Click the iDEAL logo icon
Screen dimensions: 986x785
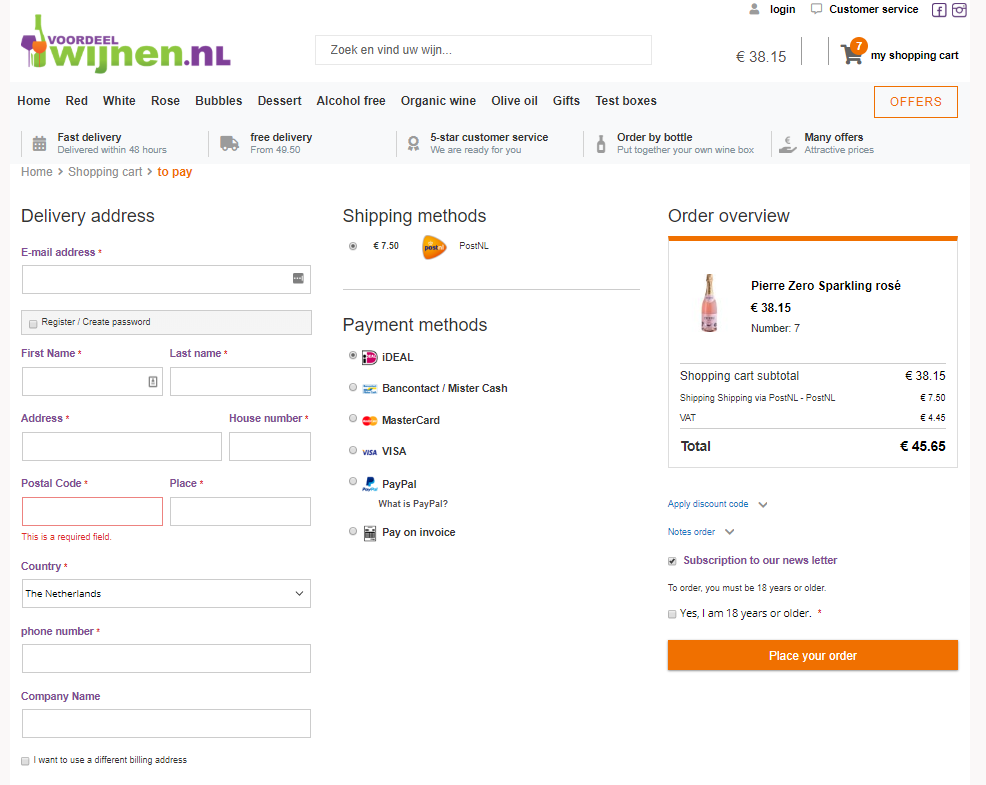(x=370, y=358)
